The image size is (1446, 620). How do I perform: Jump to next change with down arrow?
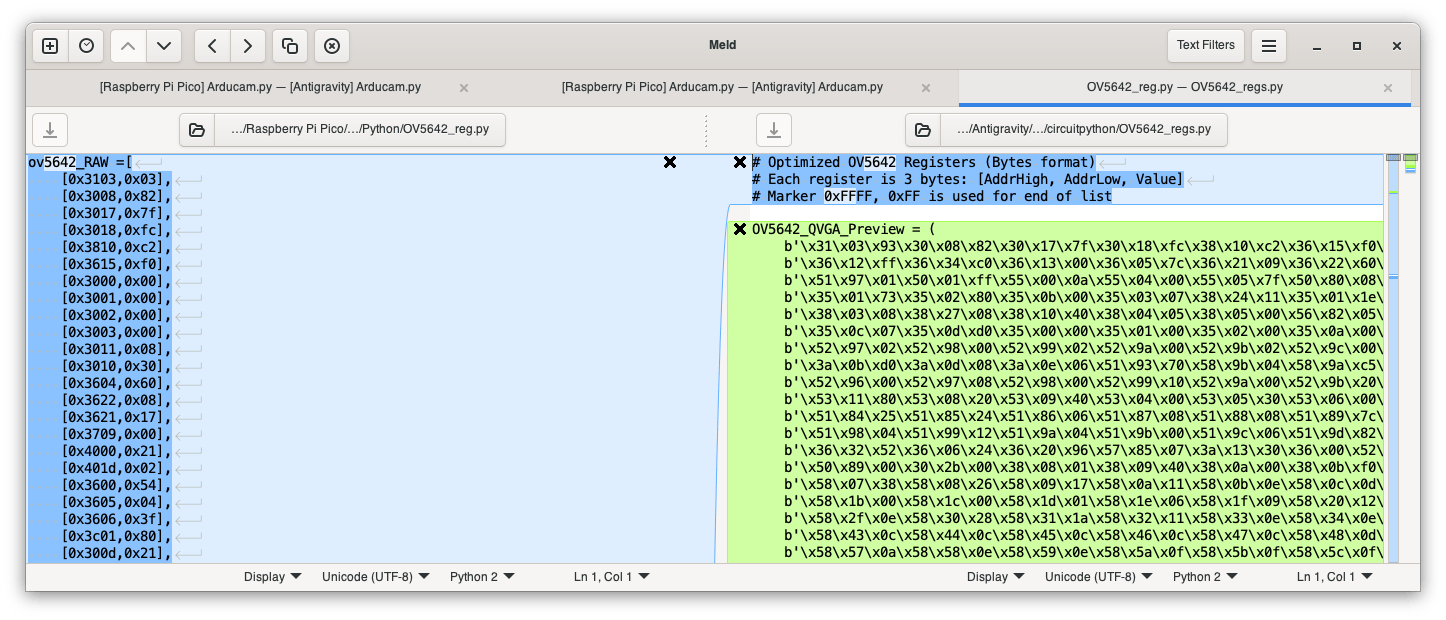click(x=164, y=46)
